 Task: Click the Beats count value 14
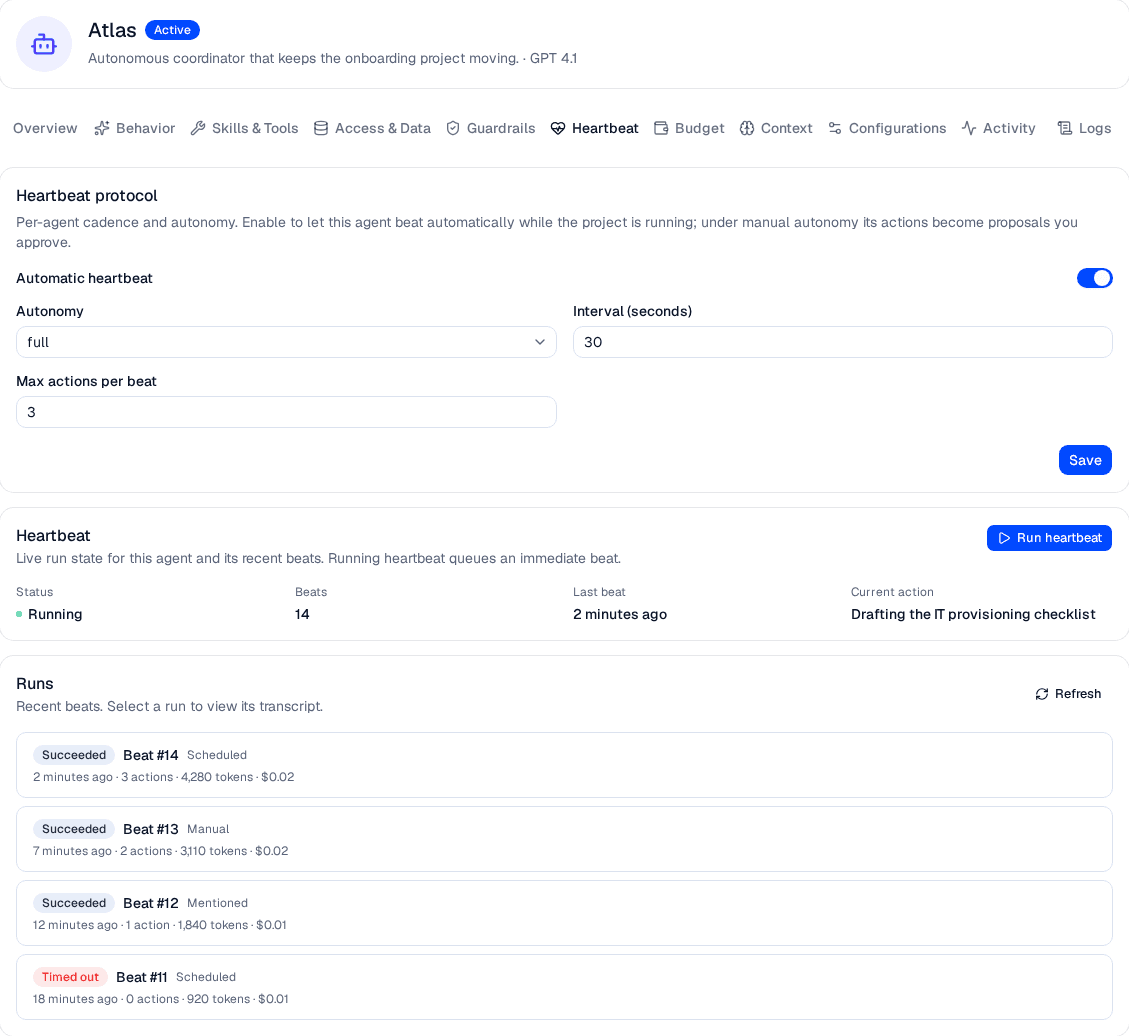302,614
